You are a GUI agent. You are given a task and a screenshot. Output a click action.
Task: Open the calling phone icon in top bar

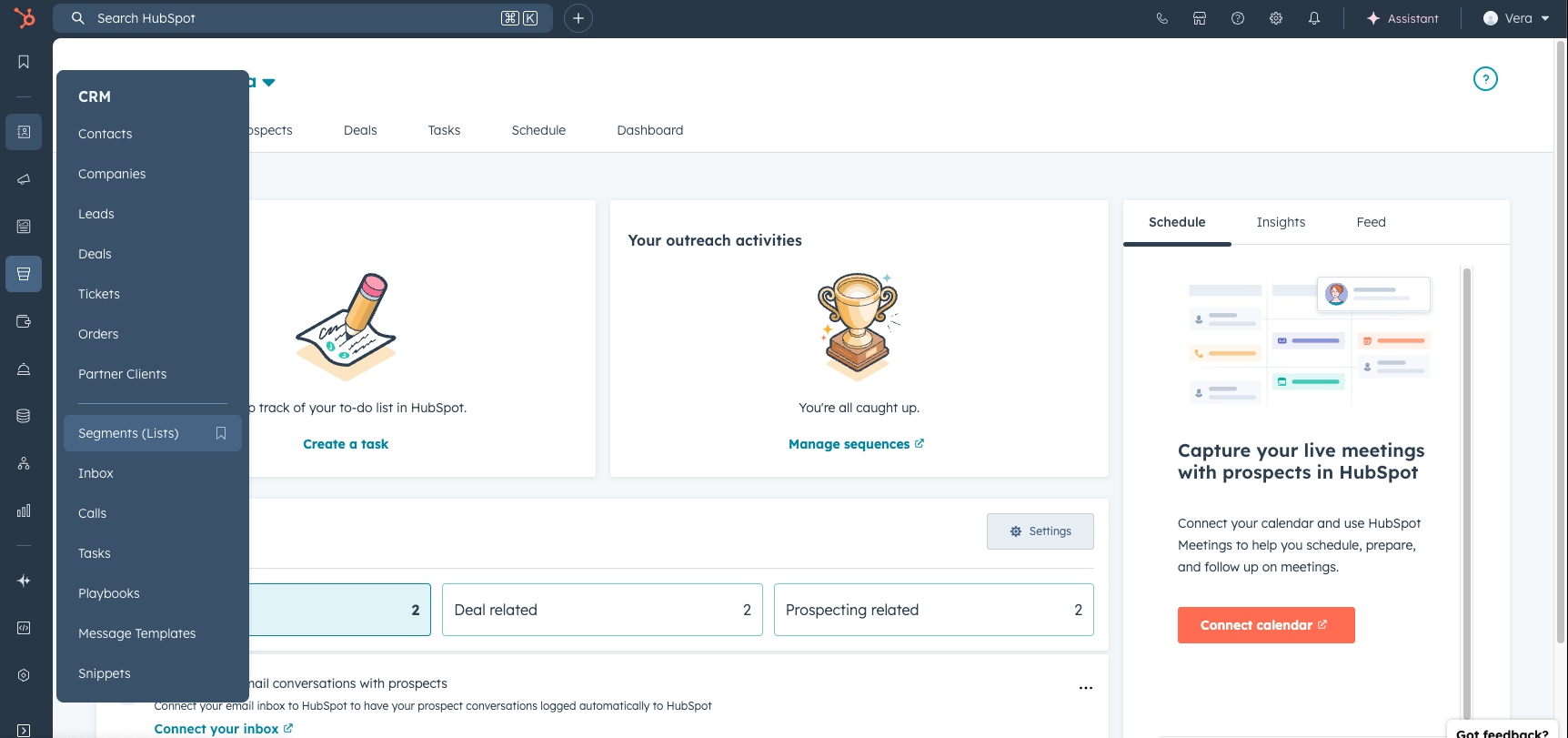[x=1161, y=18]
